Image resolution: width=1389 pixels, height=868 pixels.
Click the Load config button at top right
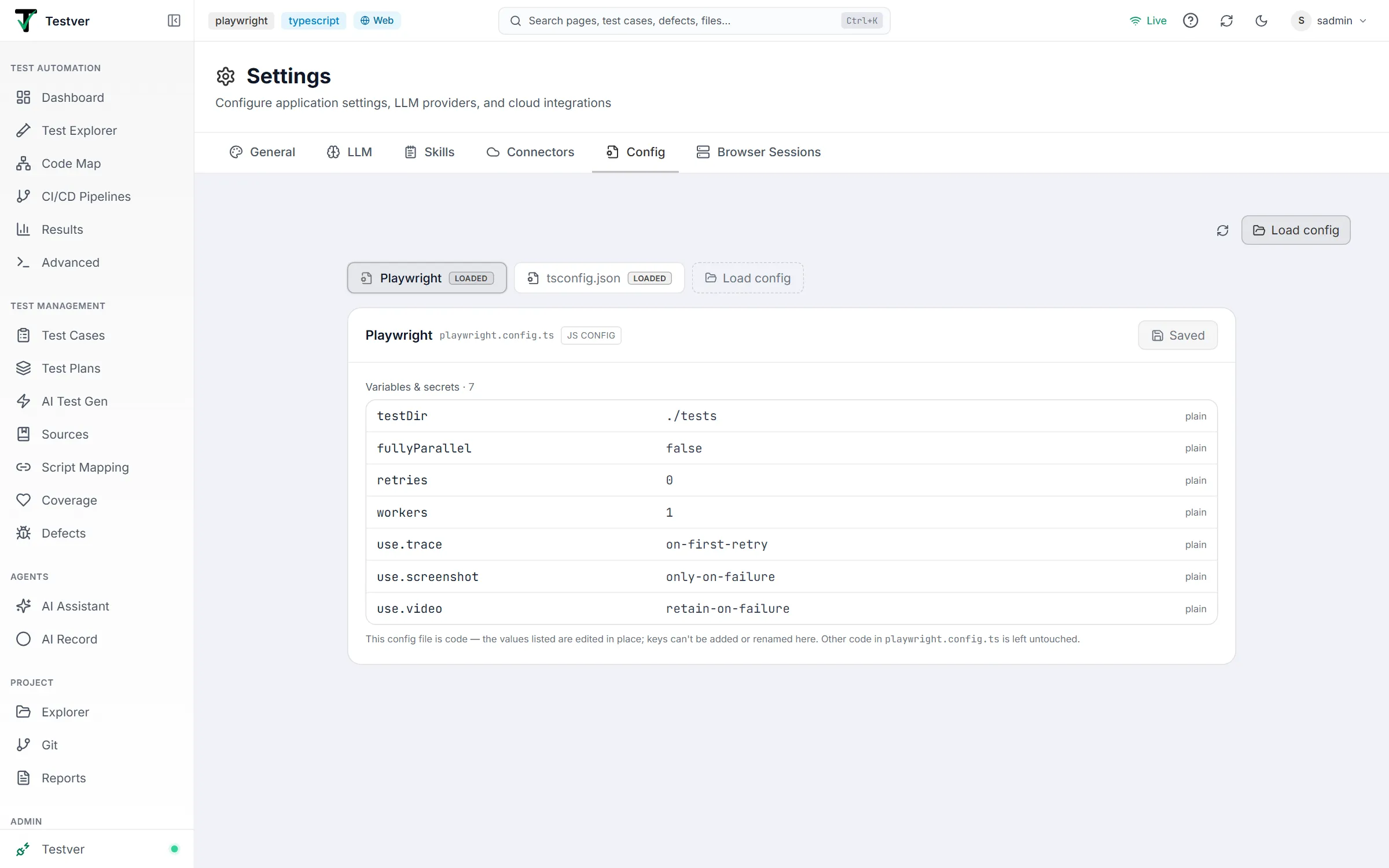pos(1295,230)
